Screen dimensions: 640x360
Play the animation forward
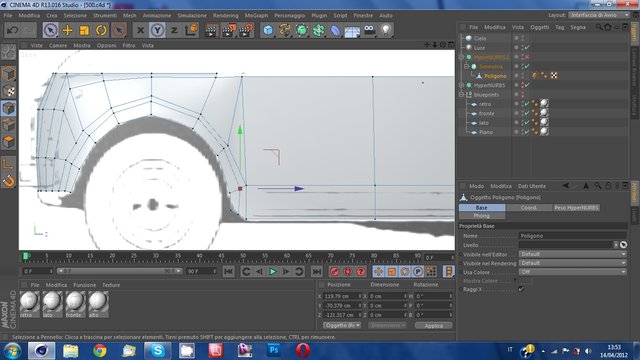(x=273, y=271)
